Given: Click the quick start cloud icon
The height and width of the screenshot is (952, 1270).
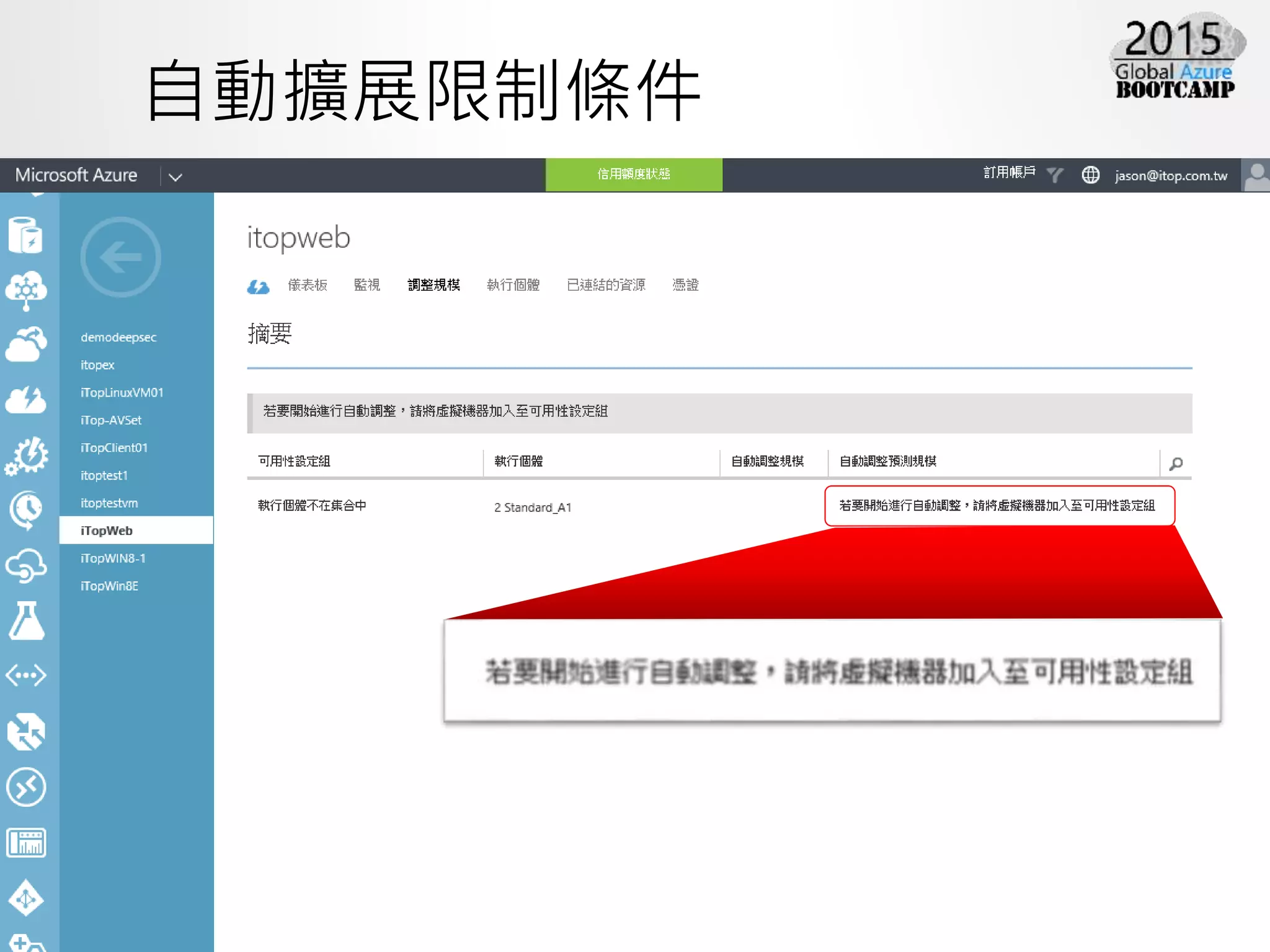Looking at the screenshot, I should click(x=257, y=286).
